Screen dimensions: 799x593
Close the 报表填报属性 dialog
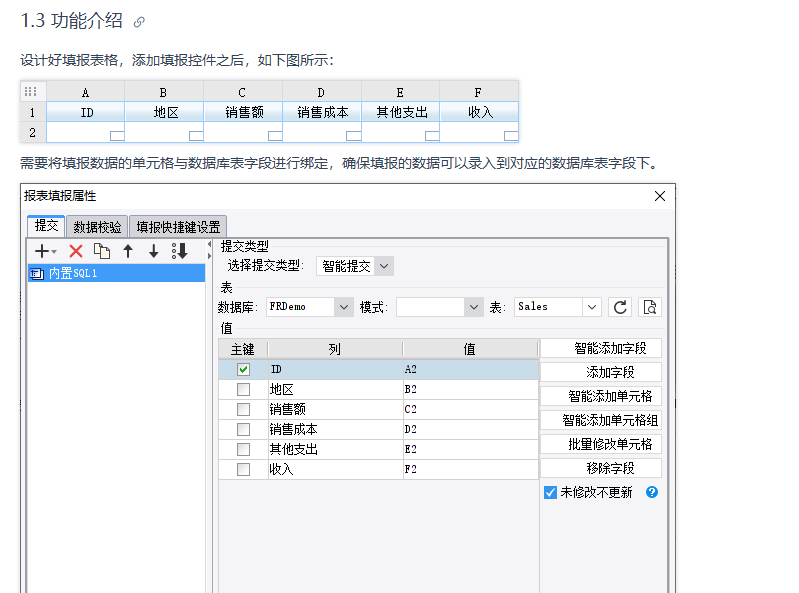(x=660, y=196)
